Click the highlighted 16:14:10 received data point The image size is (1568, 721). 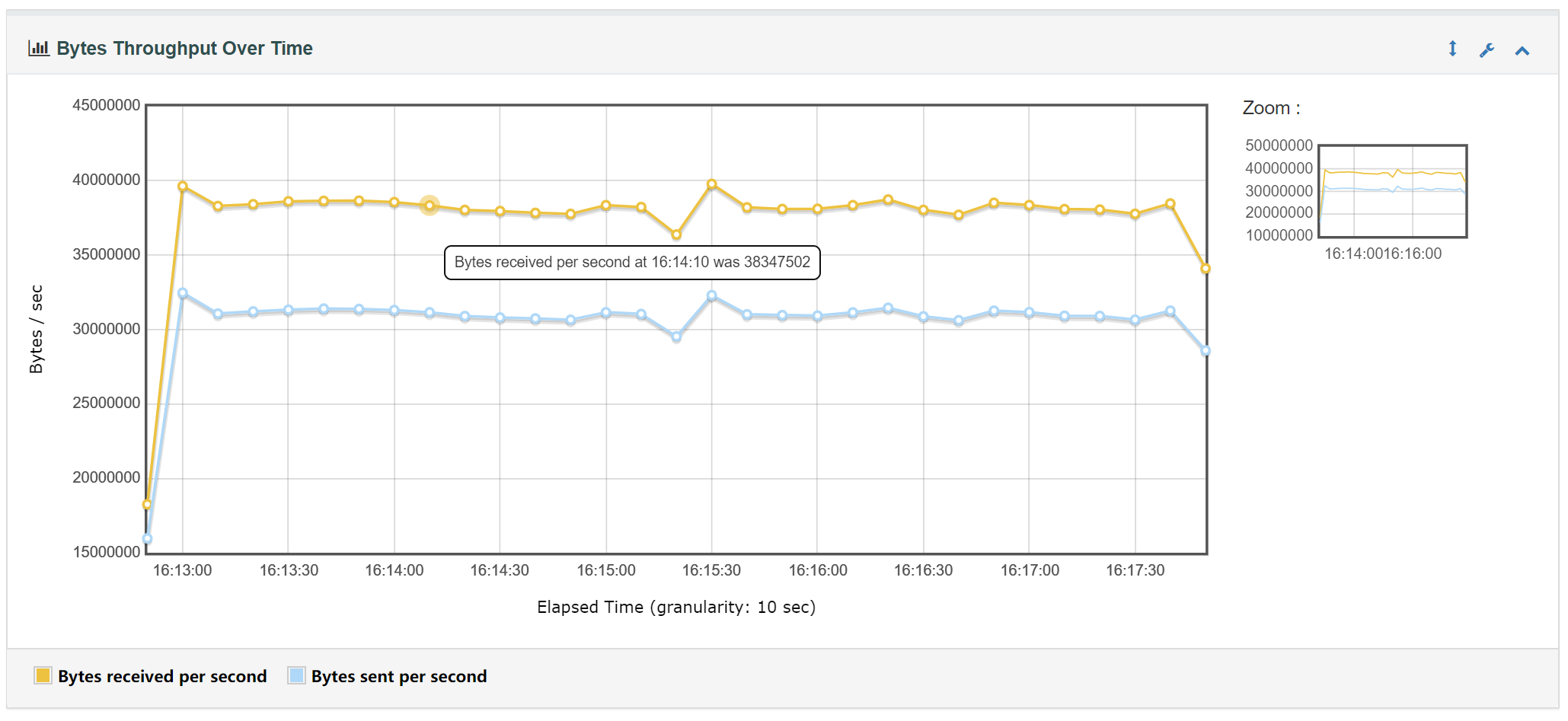pos(430,206)
